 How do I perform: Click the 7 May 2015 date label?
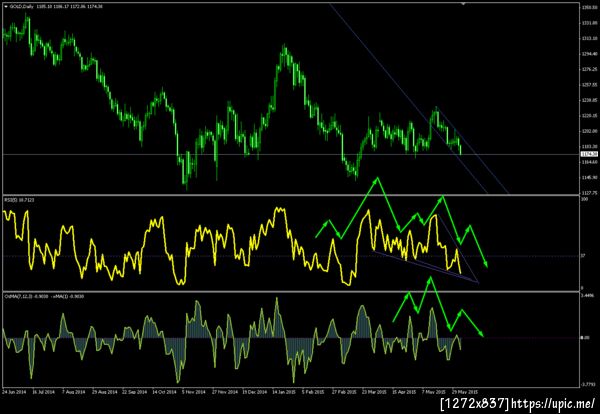tap(434, 392)
